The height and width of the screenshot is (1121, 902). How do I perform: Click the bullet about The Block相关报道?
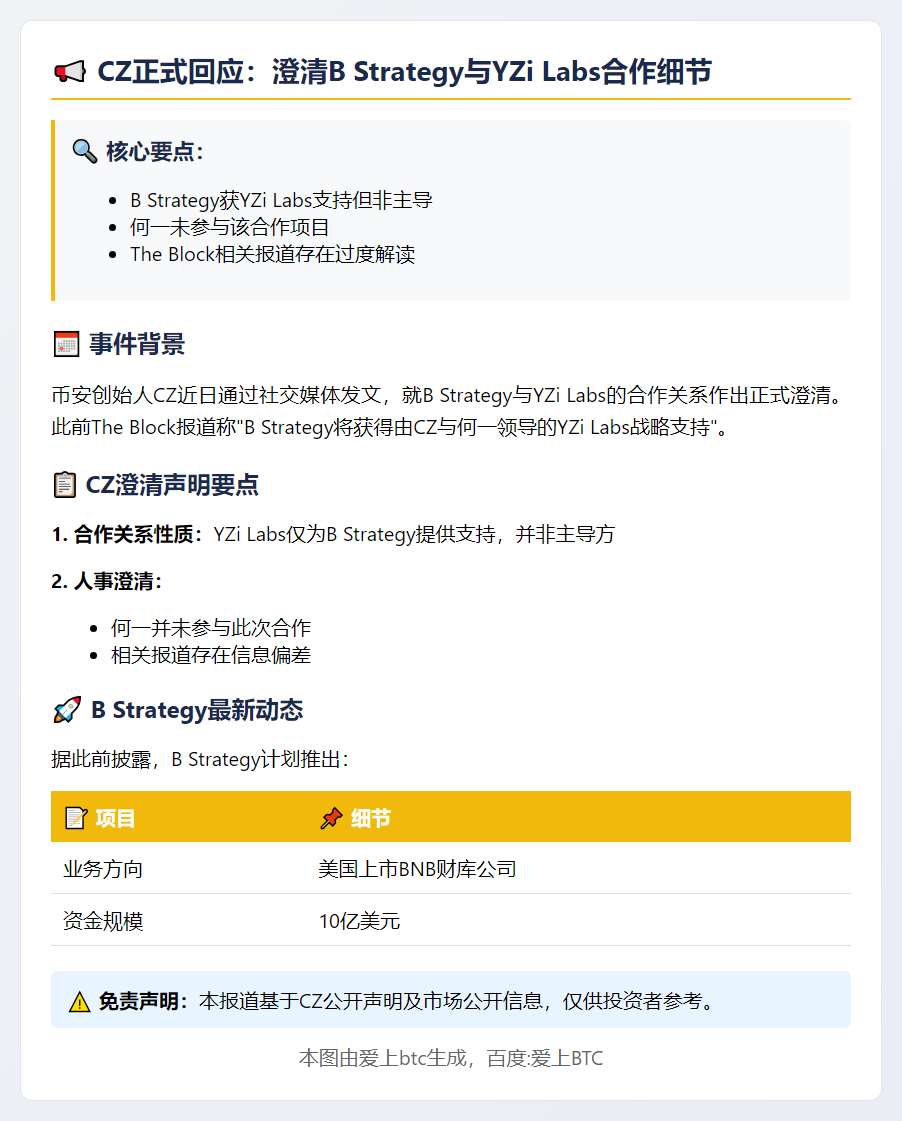272,254
